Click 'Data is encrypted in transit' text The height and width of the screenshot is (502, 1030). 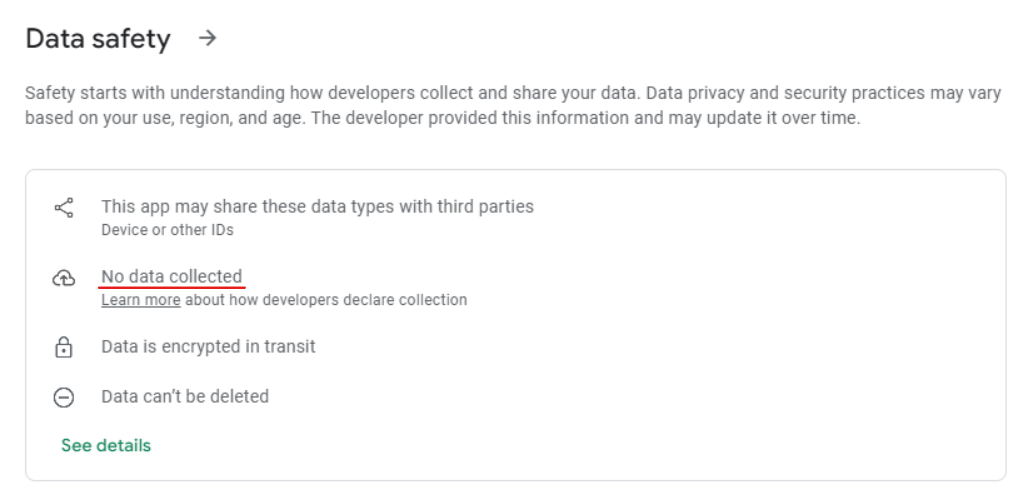(208, 346)
